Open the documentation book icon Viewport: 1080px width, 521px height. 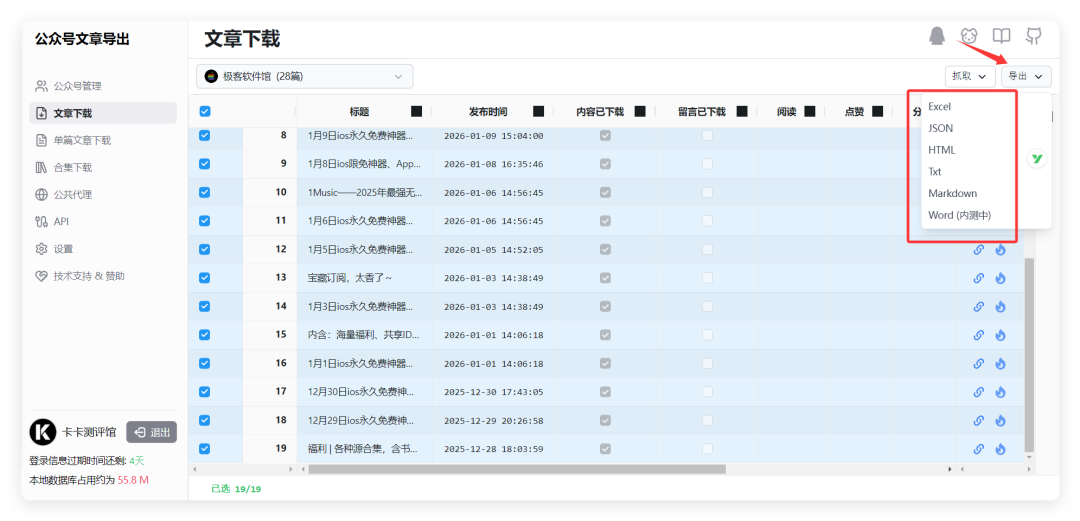pos(1001,36)
